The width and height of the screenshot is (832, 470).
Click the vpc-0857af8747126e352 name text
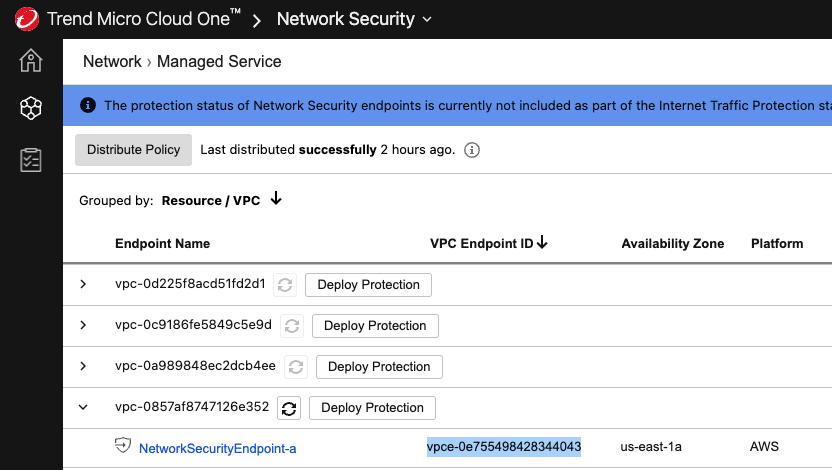click(x=192, y=407)
